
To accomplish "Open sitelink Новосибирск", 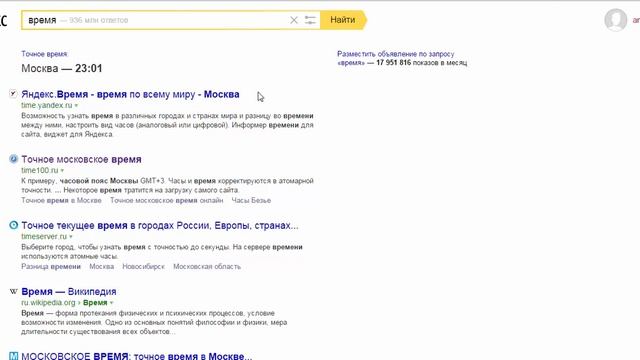I will [x=143, y=267].
